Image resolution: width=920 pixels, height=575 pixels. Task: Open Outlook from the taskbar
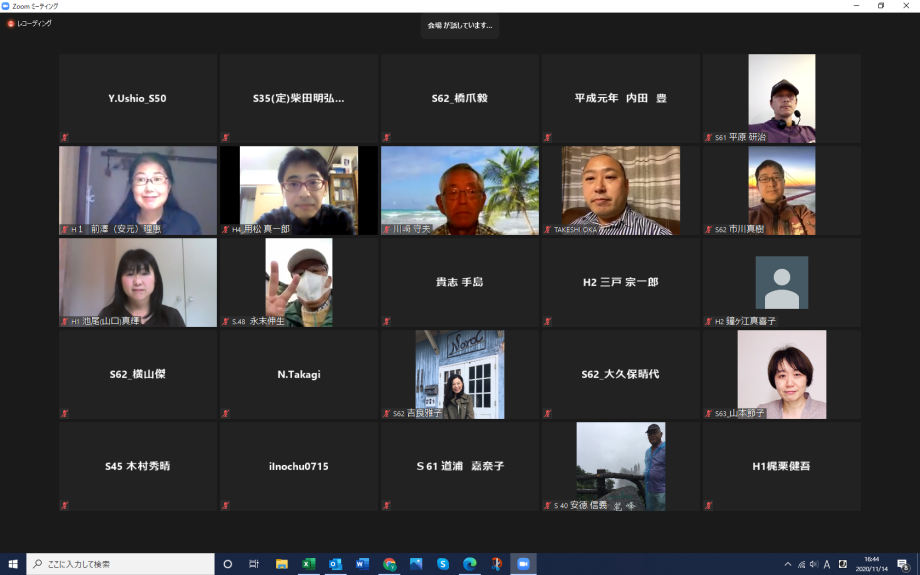tap(336, 564)
